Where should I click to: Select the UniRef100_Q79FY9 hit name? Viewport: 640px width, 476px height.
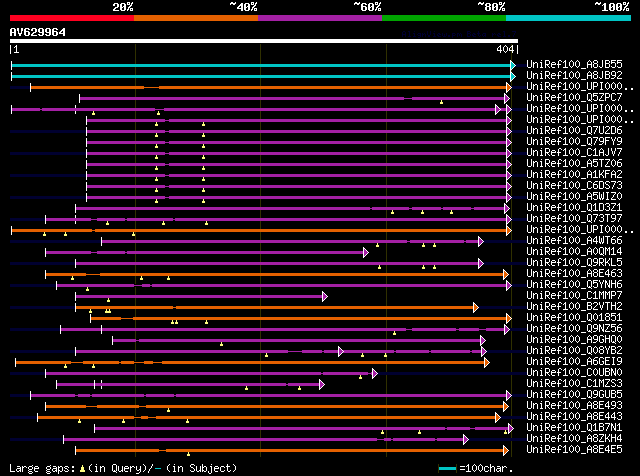(574, 142)
